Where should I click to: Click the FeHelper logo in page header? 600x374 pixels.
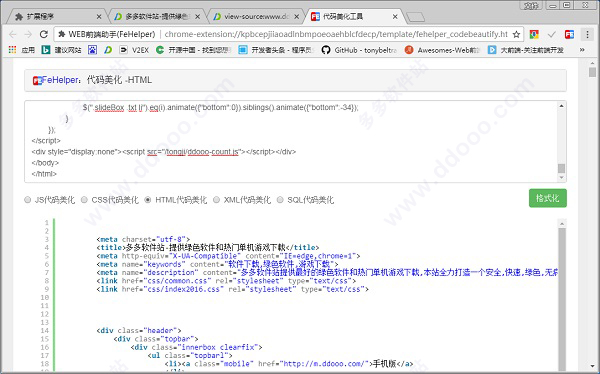37,81
